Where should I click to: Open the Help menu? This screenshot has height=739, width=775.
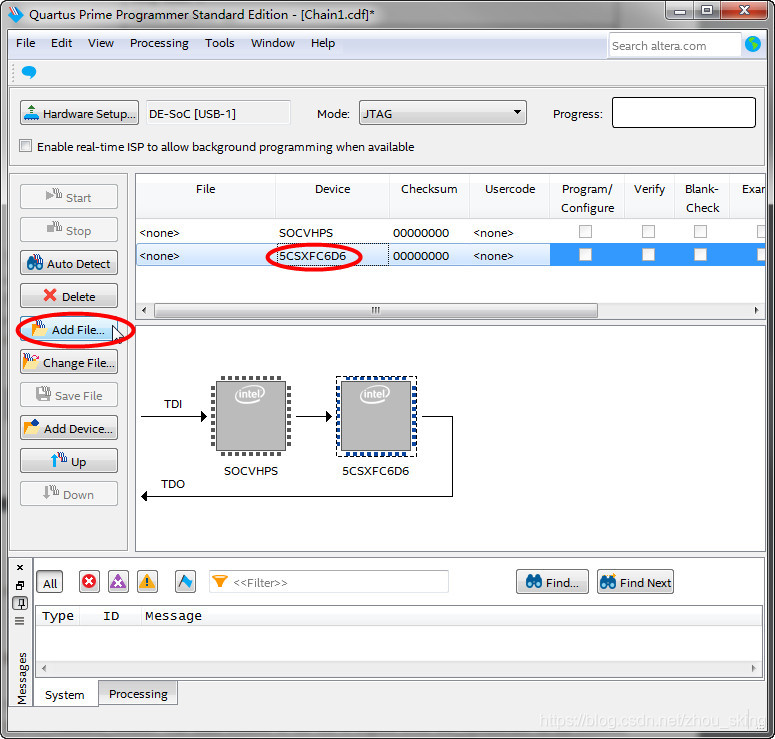(x=323, y=43)
